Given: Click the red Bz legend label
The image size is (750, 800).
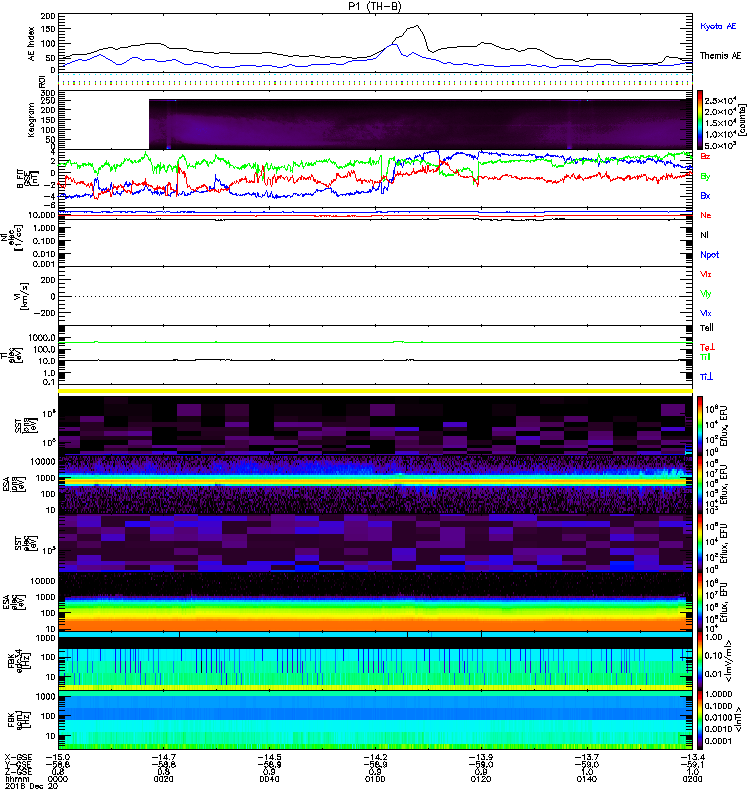Looking at the screenshot, I should [705, 156].
